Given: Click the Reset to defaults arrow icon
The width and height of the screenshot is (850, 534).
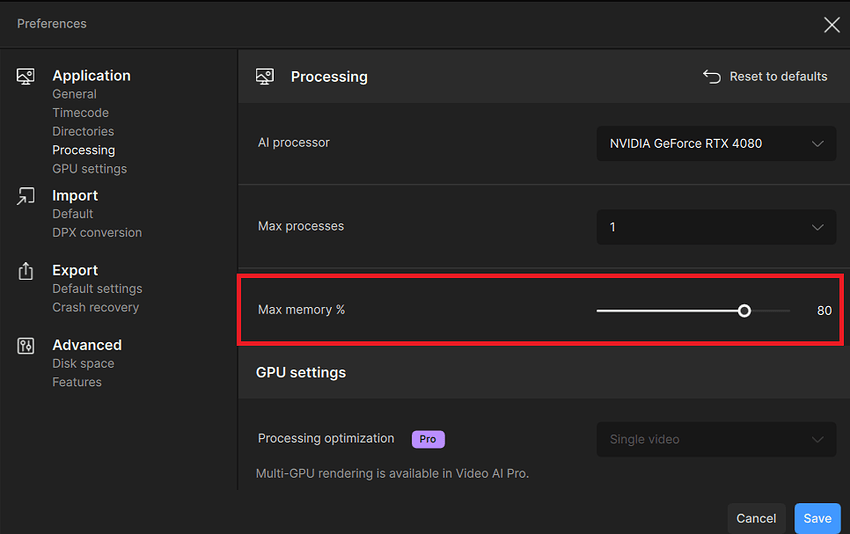Looking at the screenshot, I should click(712, 77).
